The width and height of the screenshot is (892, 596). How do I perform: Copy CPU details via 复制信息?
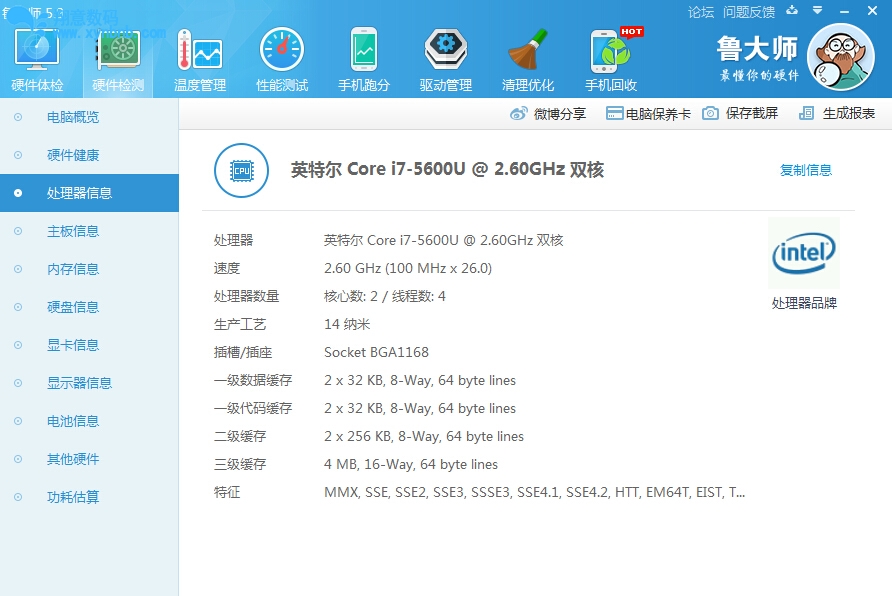pyautogui.click(x=806, y=170)
